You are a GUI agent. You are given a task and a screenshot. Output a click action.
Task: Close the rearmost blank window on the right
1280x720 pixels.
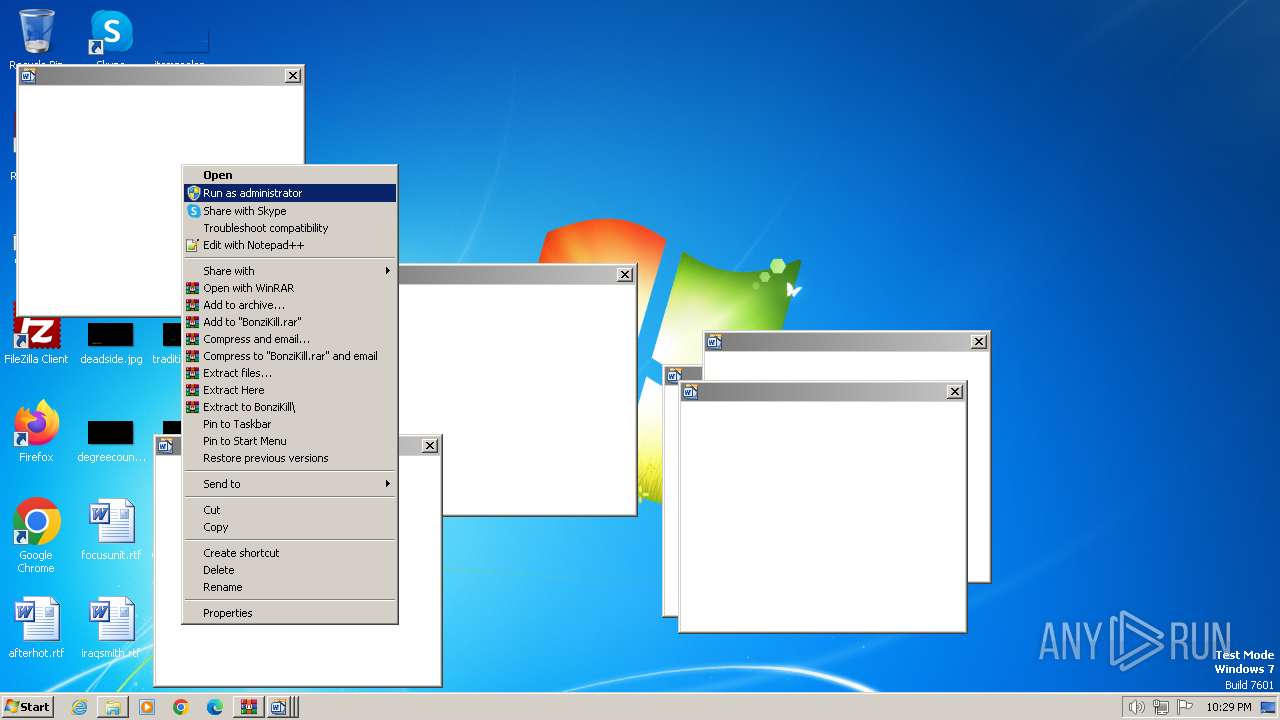pyautogui.click(x=978, y=342)
